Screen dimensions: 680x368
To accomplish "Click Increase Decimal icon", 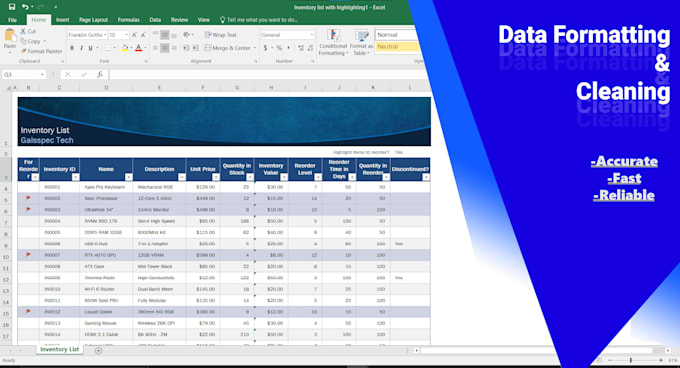I will pyautogui.click(x=301, y=48).
